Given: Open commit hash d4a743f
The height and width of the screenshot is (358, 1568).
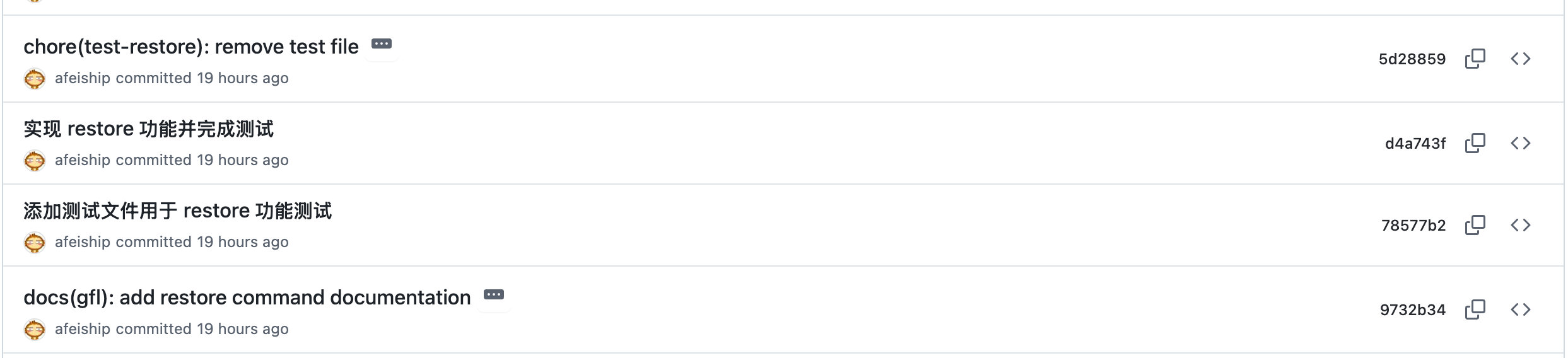Looking at the screenshot, I should point(1415,144).
